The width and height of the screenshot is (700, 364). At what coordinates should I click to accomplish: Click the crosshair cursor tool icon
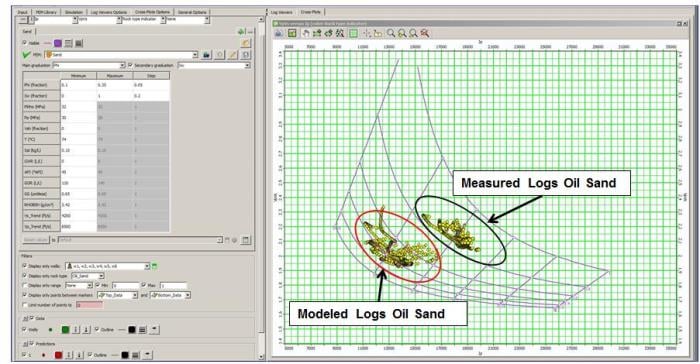(x=367, y=33)
